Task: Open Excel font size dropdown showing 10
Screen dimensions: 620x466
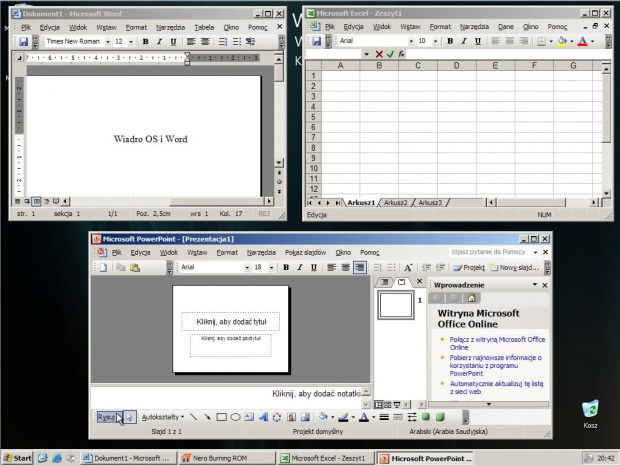Action: 435,41
